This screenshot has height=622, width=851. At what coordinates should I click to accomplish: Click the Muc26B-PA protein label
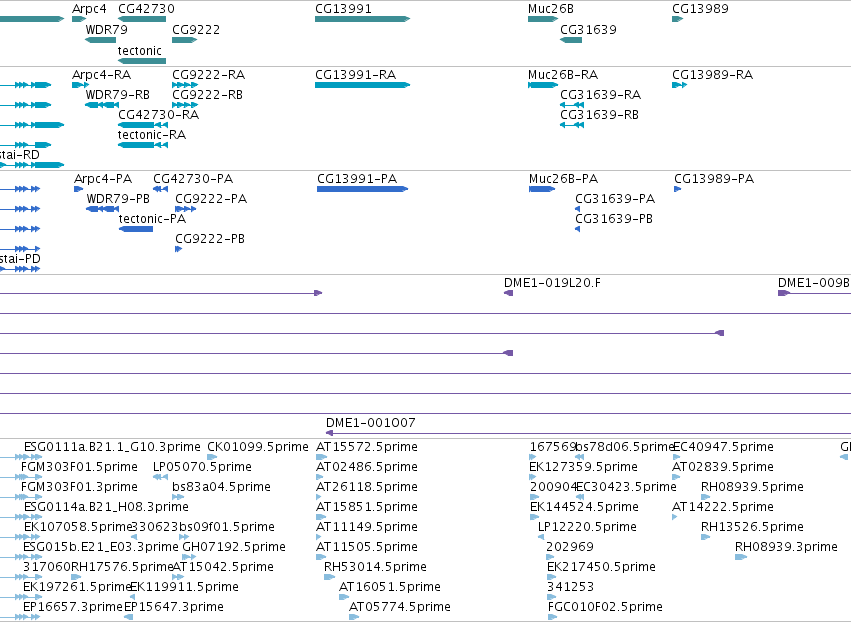pos(563,179)
